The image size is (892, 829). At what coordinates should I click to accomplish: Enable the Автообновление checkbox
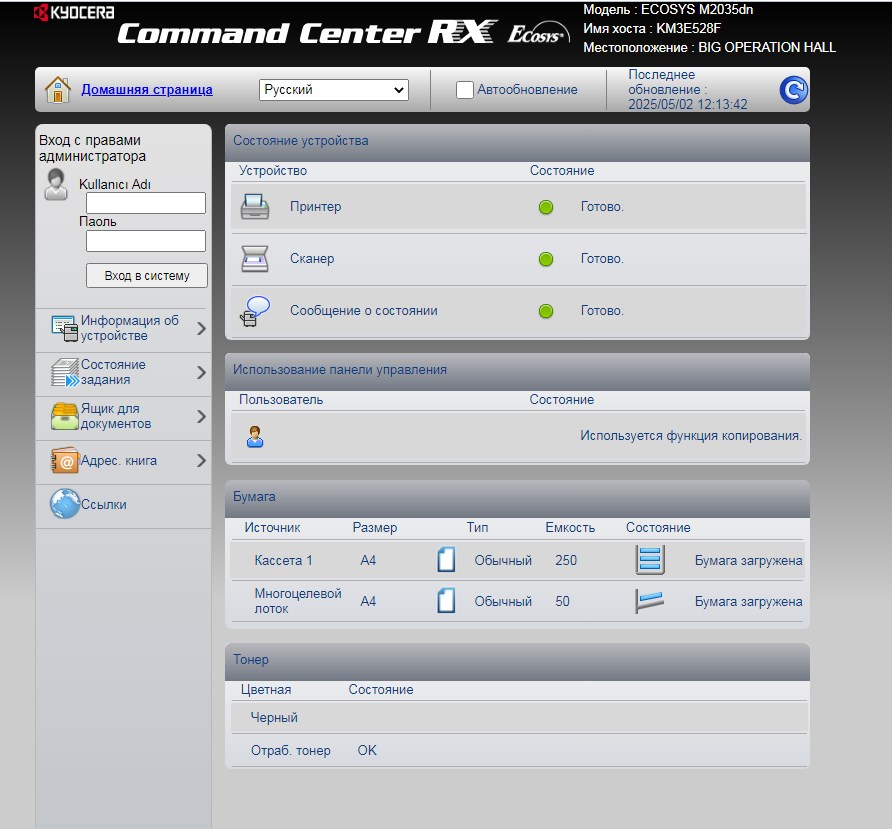(464, 89)
